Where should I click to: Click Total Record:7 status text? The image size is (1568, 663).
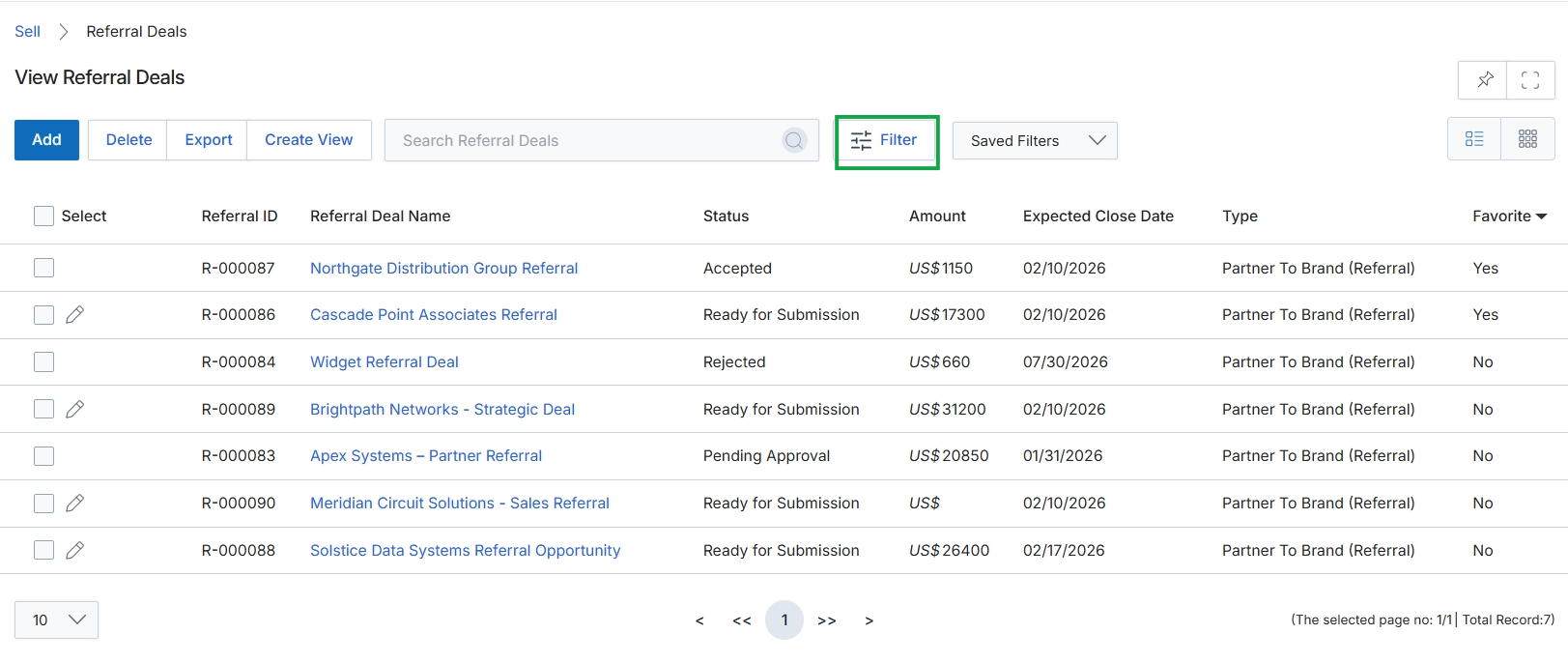pyautogui.click(x=1508, y=620)
